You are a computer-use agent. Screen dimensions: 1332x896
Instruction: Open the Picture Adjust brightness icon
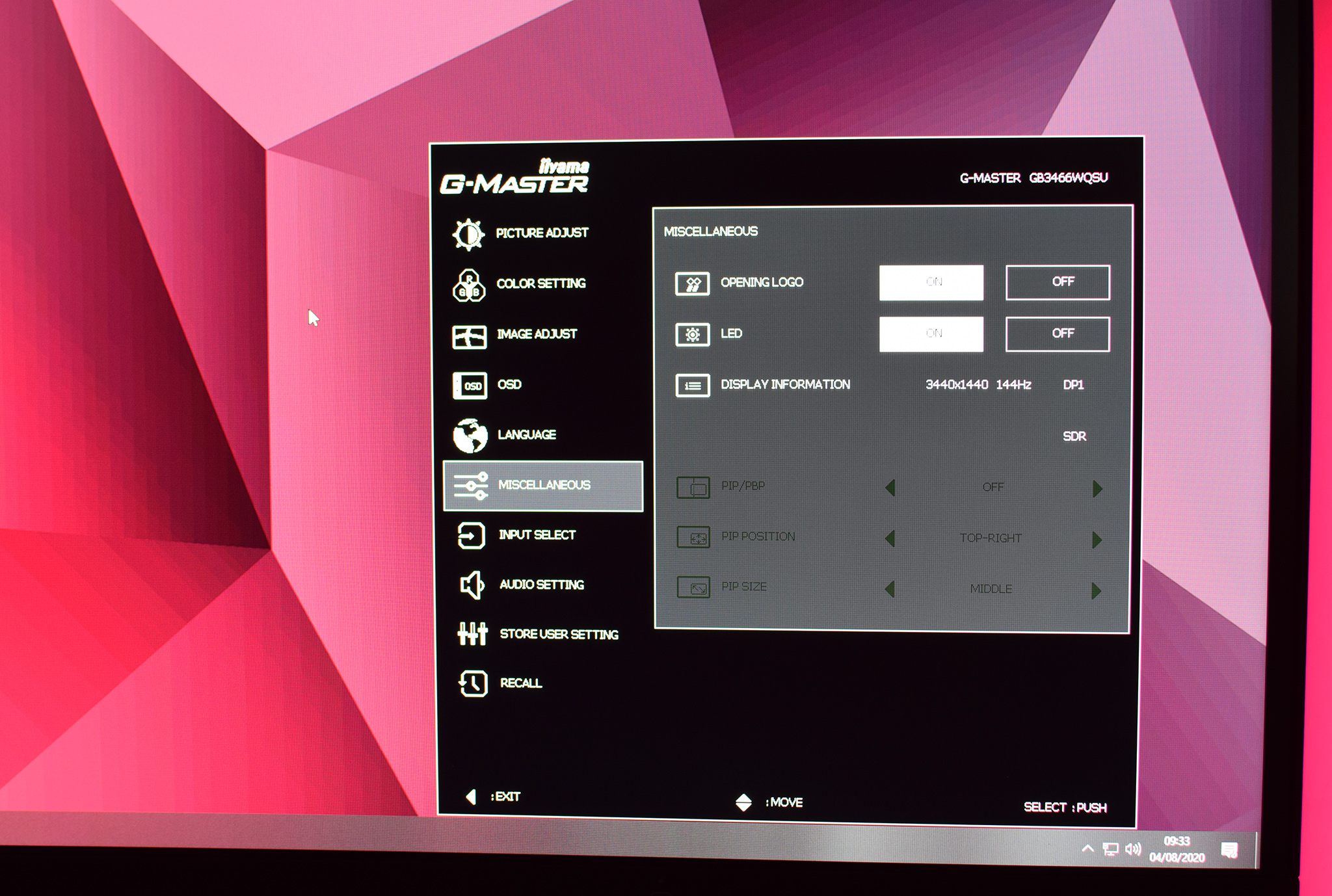pyautogui.click(x=468, y=234)
